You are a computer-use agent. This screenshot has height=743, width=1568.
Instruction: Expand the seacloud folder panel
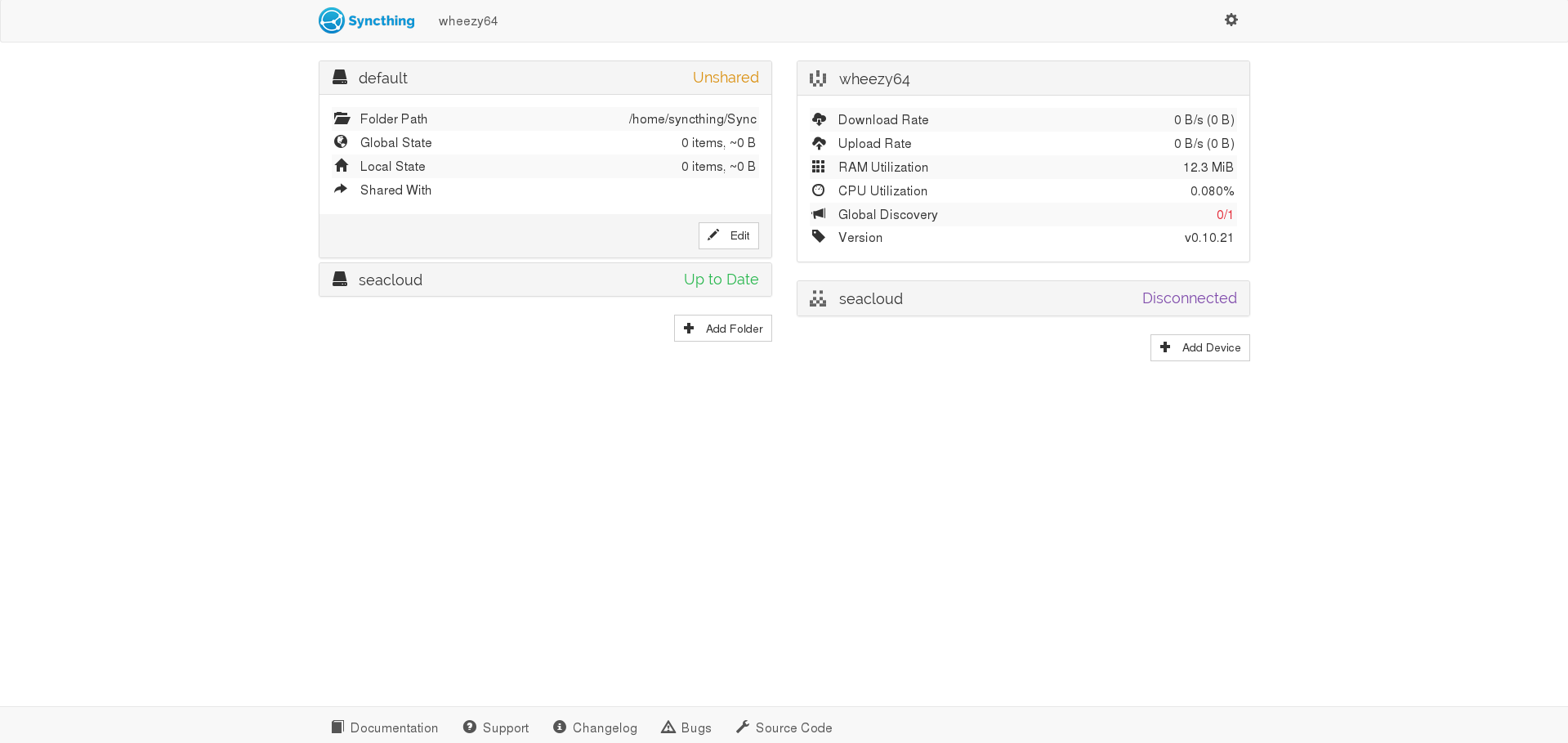[x=545, y=280]
